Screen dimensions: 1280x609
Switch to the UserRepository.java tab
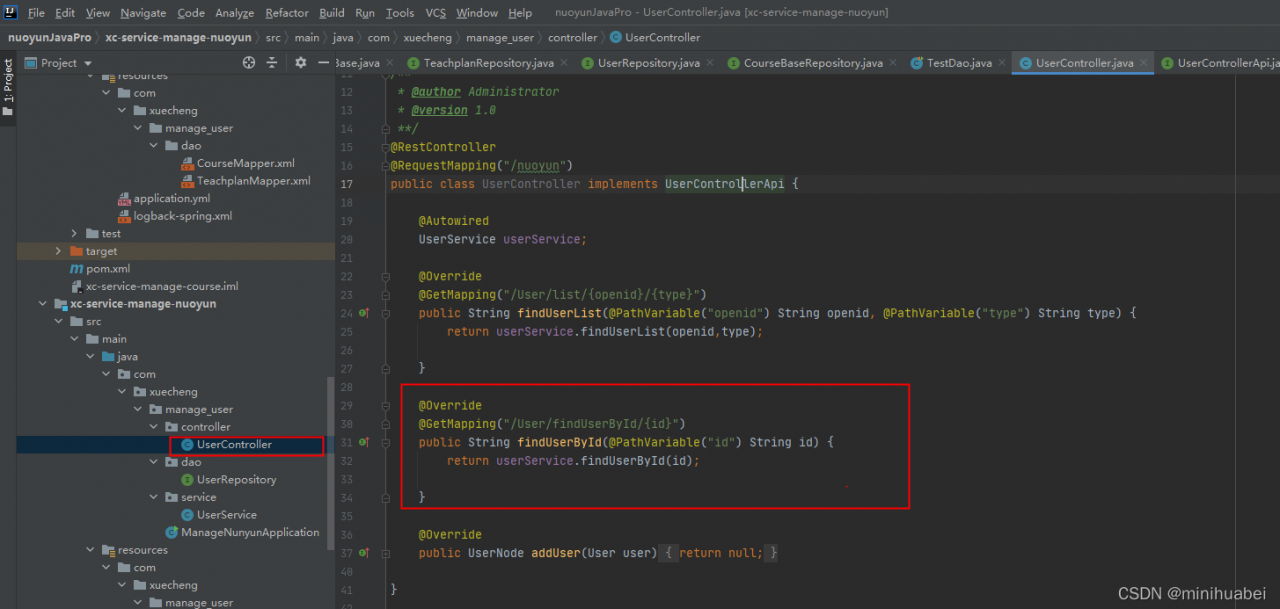(648, 63)
